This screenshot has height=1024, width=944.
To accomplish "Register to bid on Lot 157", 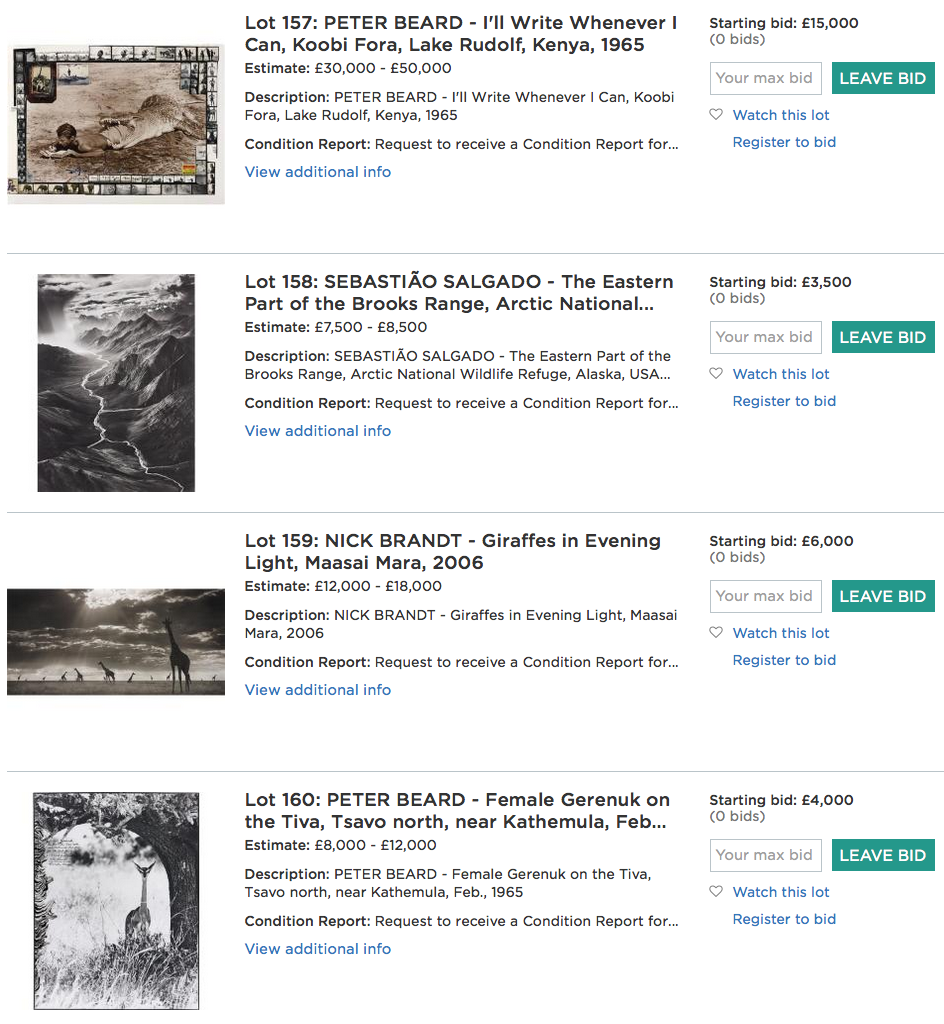I will [784, 142].
